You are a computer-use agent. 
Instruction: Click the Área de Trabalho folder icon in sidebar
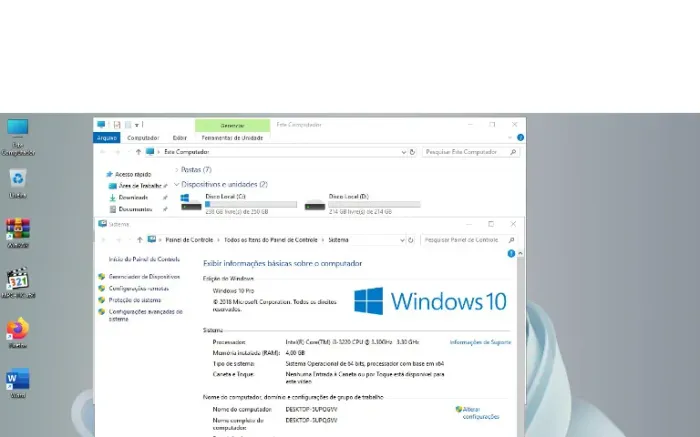(112, 186)
